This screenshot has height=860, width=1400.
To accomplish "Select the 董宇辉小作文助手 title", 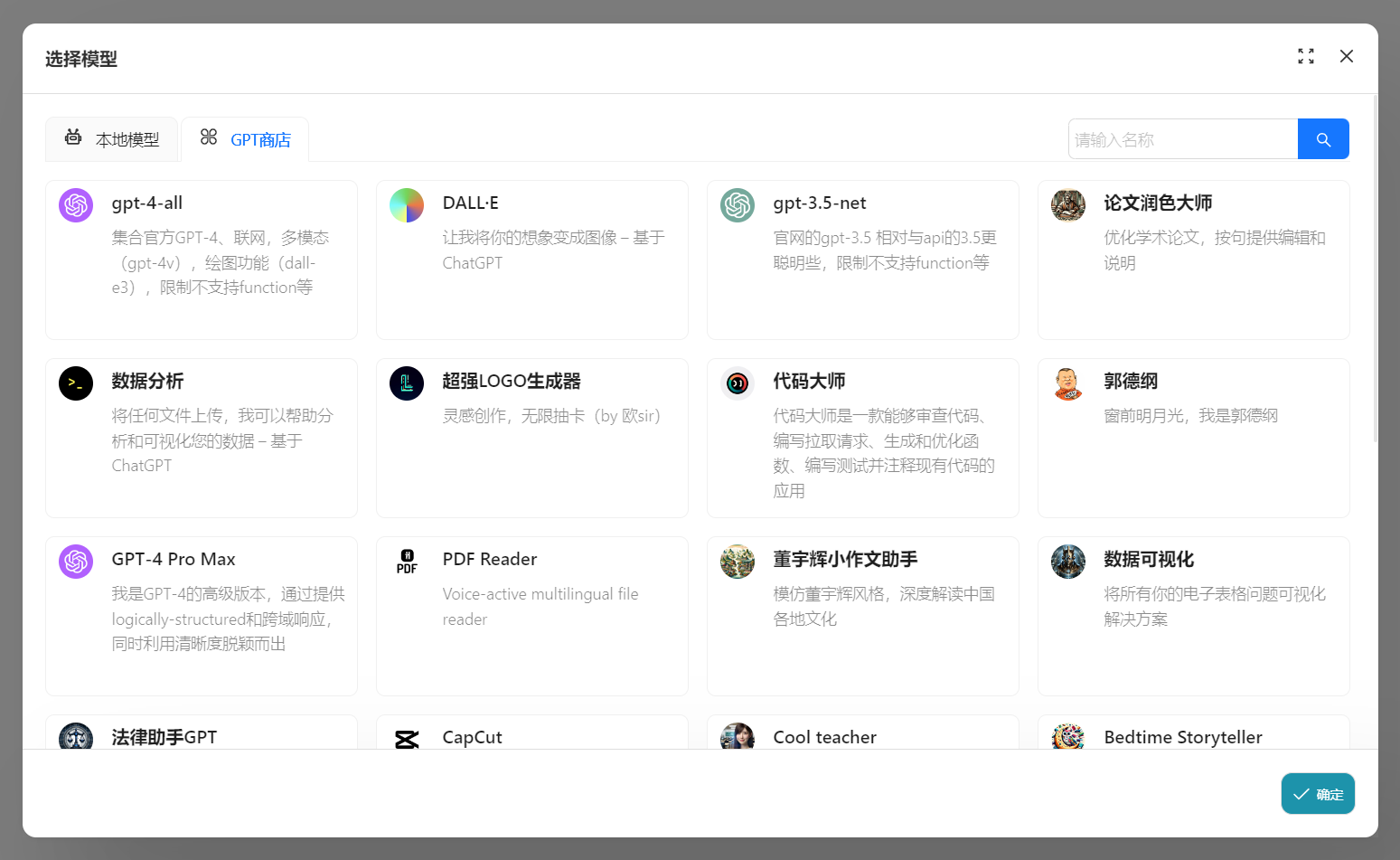I will [x=845, y=560].
